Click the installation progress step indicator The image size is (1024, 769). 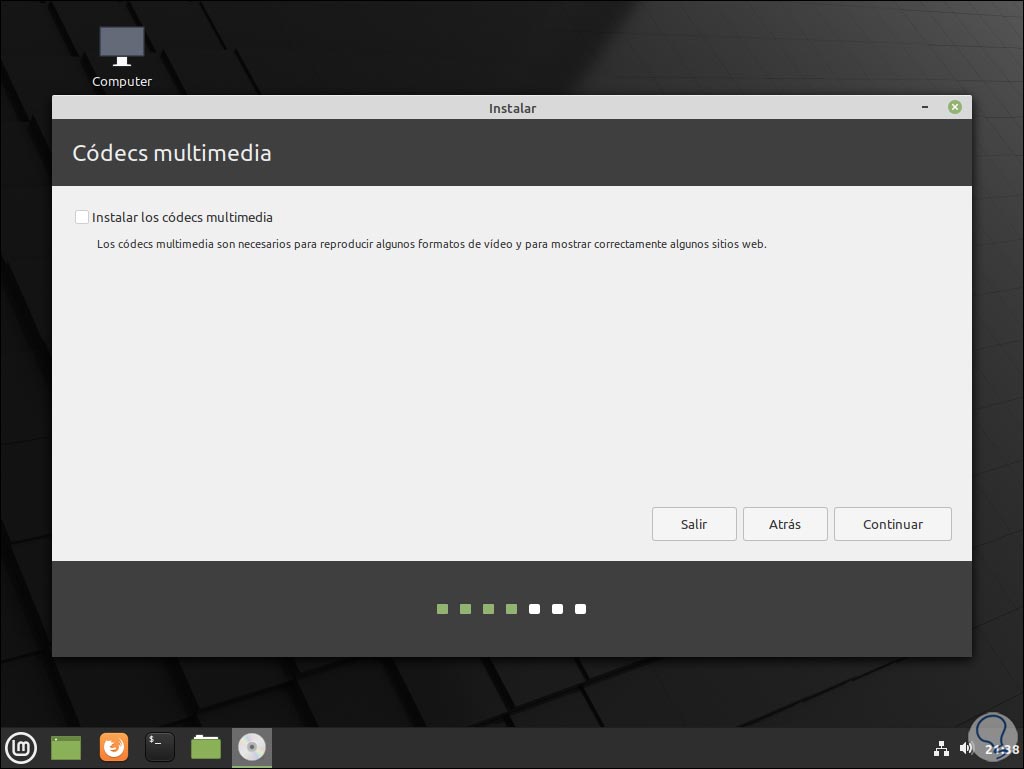click(511, 608)
